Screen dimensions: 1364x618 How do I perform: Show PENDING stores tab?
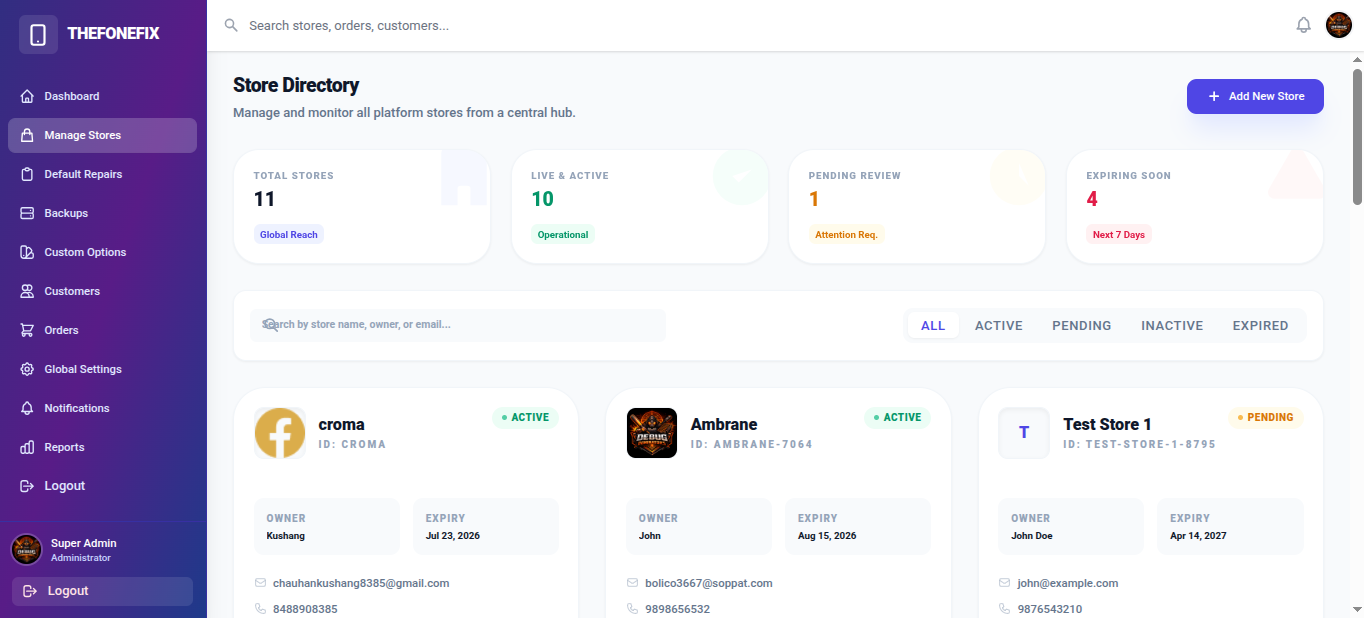[x=1082, y=326]
